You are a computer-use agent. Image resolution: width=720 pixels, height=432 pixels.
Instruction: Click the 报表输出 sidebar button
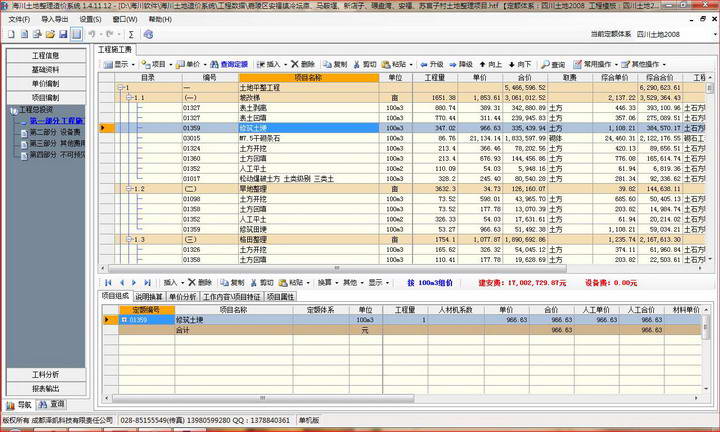tap(46, 389)
